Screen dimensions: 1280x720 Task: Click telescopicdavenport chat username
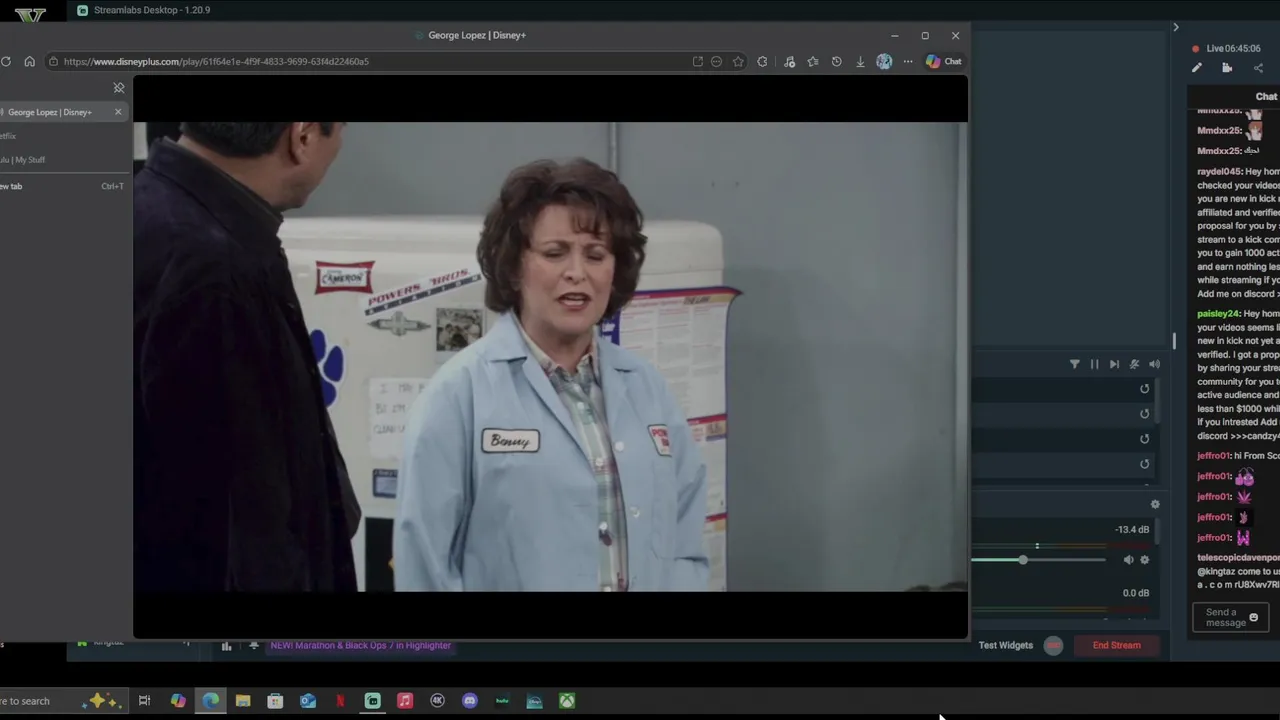click(1238, 557)
